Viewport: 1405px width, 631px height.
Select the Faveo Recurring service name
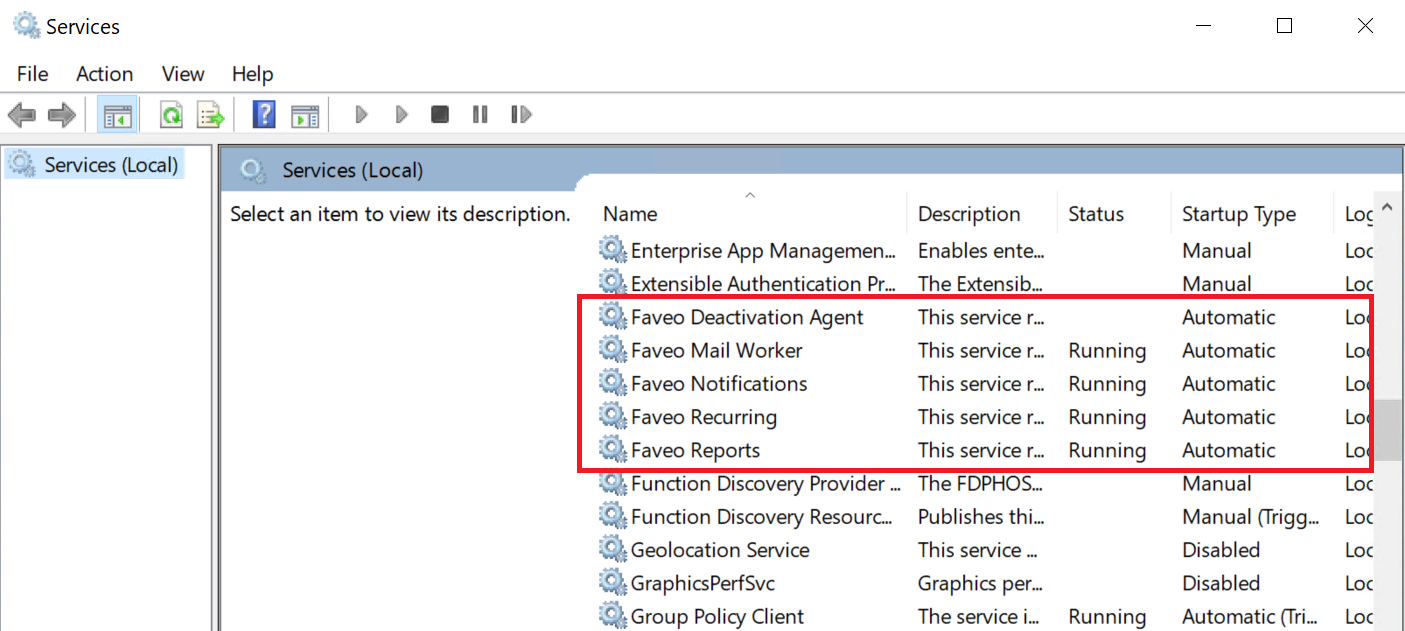[x=703, y=416]
